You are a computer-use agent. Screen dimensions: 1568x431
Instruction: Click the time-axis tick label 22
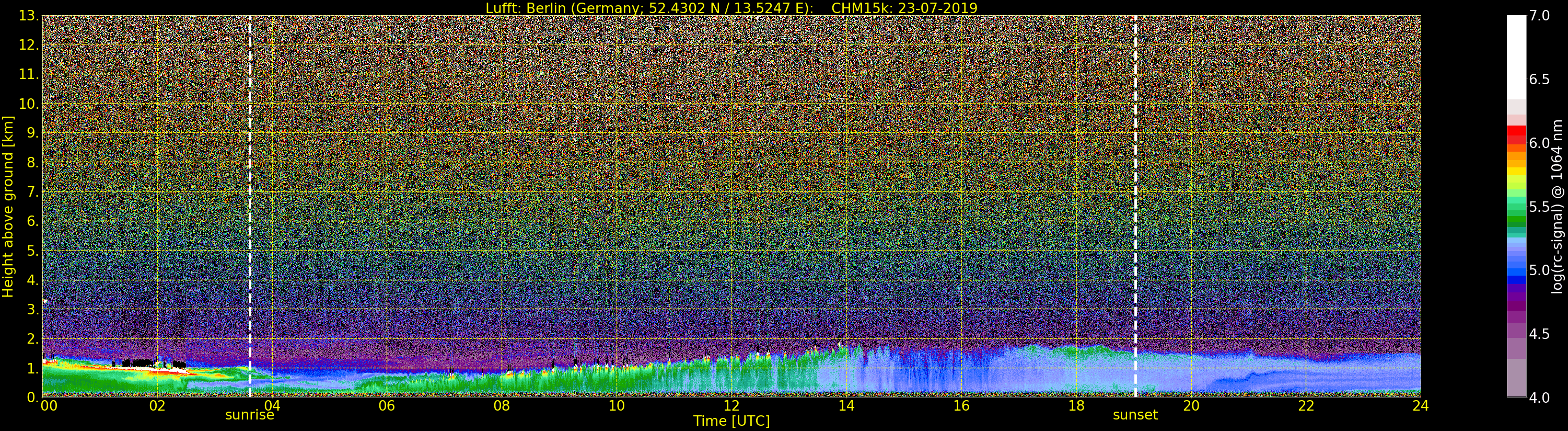(1306, 406)
